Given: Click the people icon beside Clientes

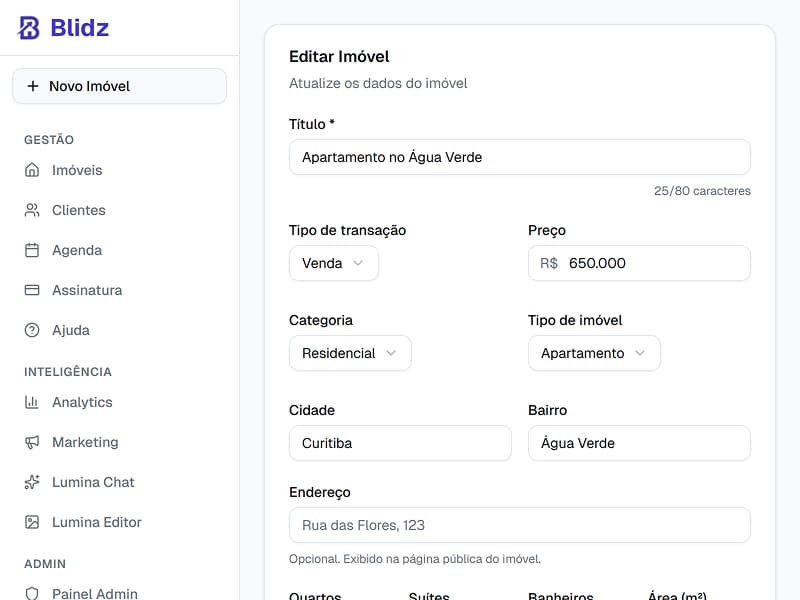Looking at the screenshot, I should pyautogui.click(x=32, y=210).
